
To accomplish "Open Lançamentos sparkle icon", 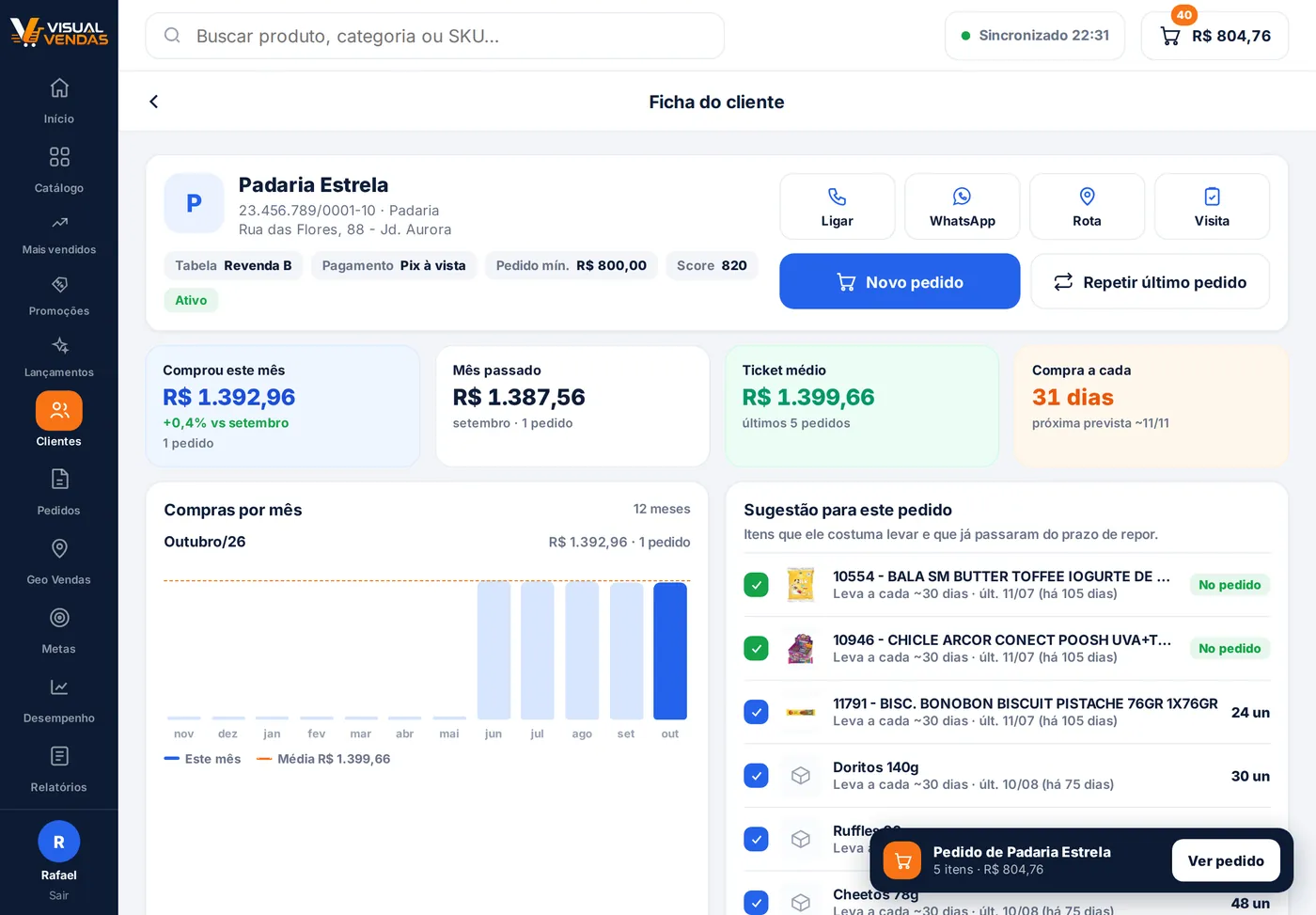I will click(59, 345).
